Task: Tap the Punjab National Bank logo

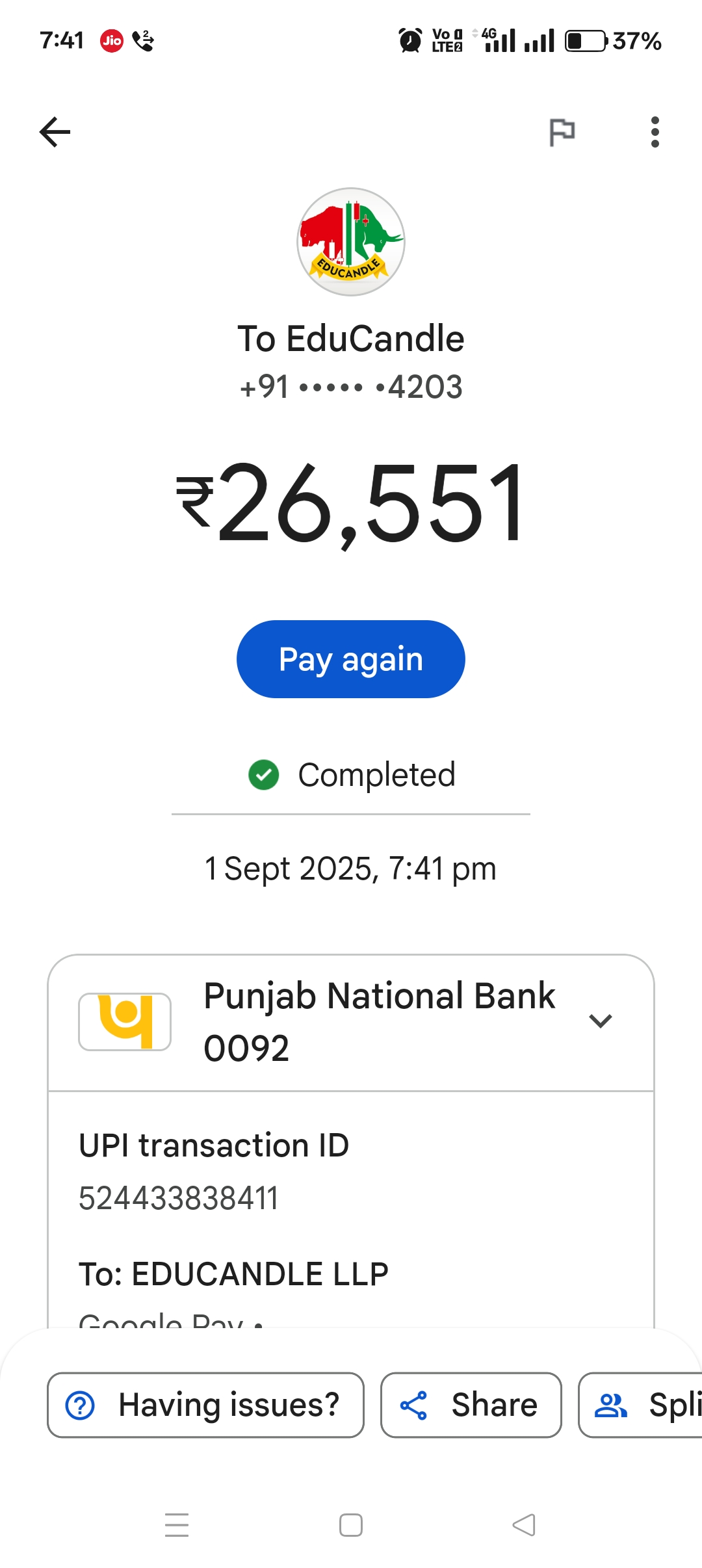Action: coord(125,1021)
